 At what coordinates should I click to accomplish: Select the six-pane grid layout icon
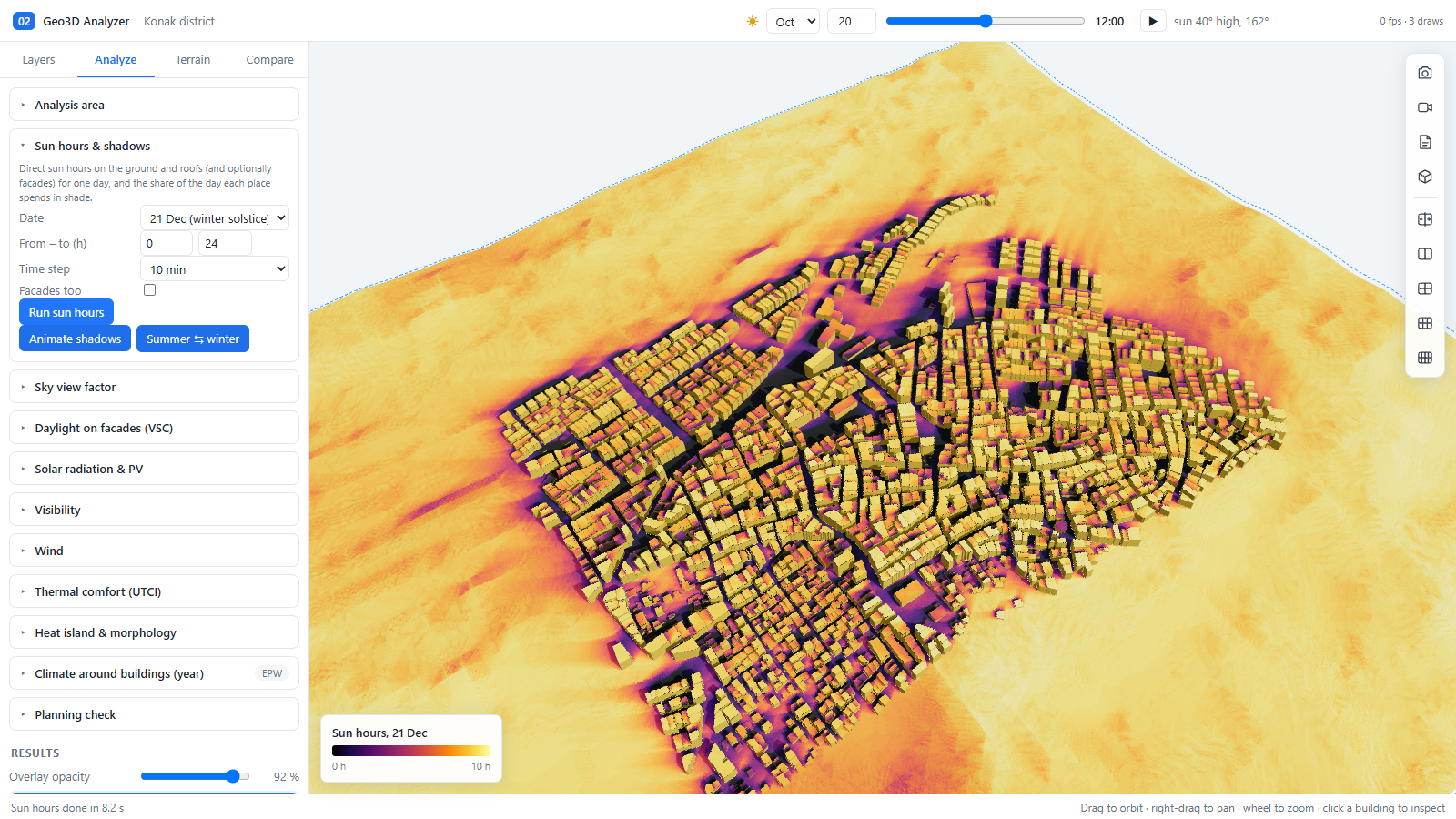(1425, 323)
